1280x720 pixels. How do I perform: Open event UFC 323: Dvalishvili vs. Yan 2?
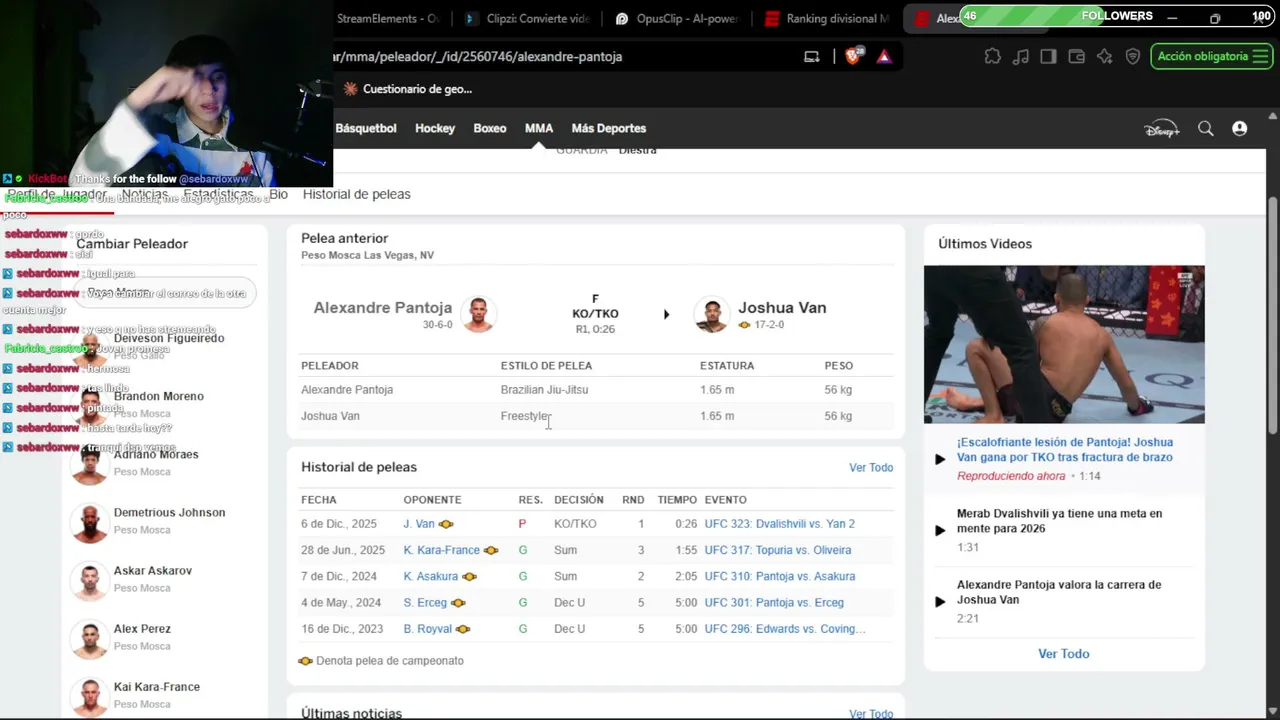[780, 524]
